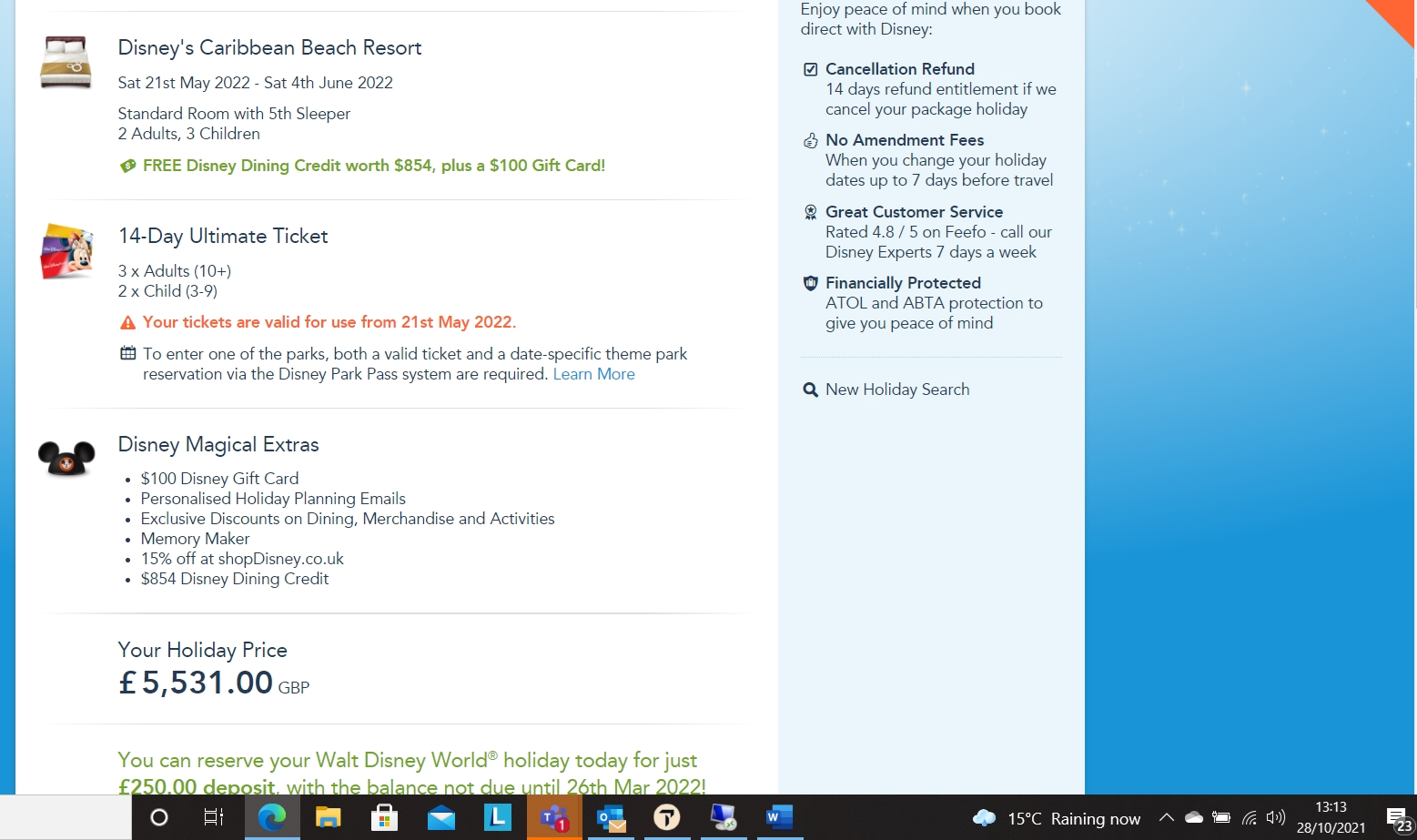Open the Learn More link about Park Pass
The image size is (1417, 840).
pos(593,374)
